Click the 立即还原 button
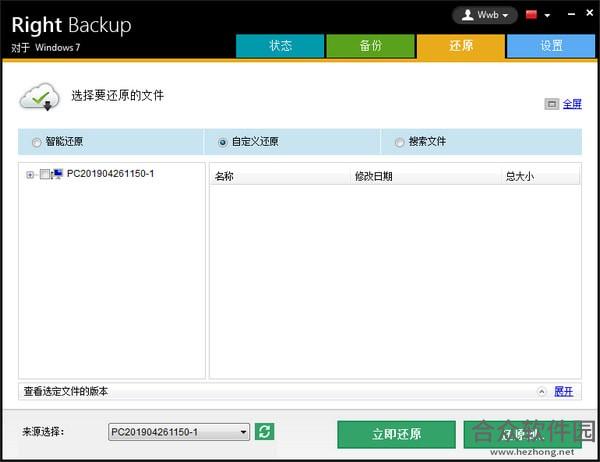This screenshot has width=600, height=462. click(396, 434)
